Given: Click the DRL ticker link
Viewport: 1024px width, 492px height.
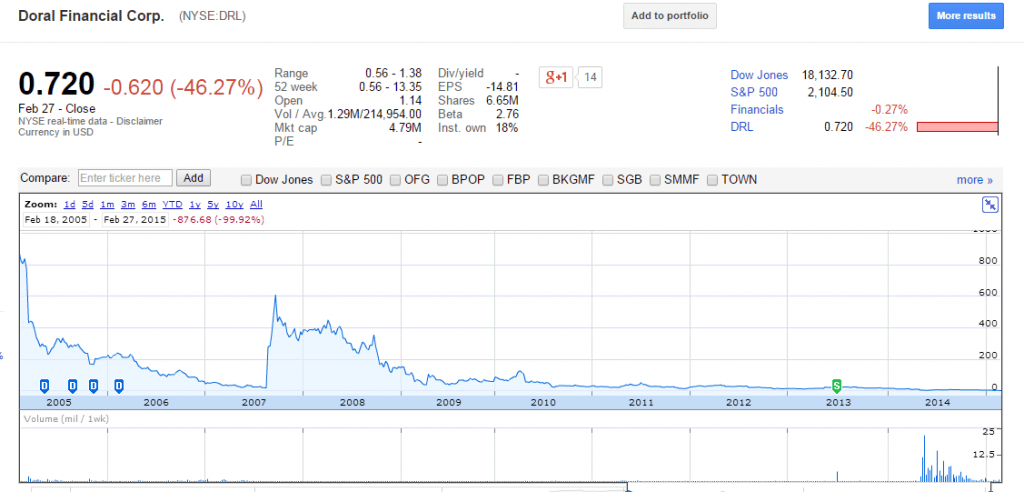Looking at the screenshot, I should (742, 127).
